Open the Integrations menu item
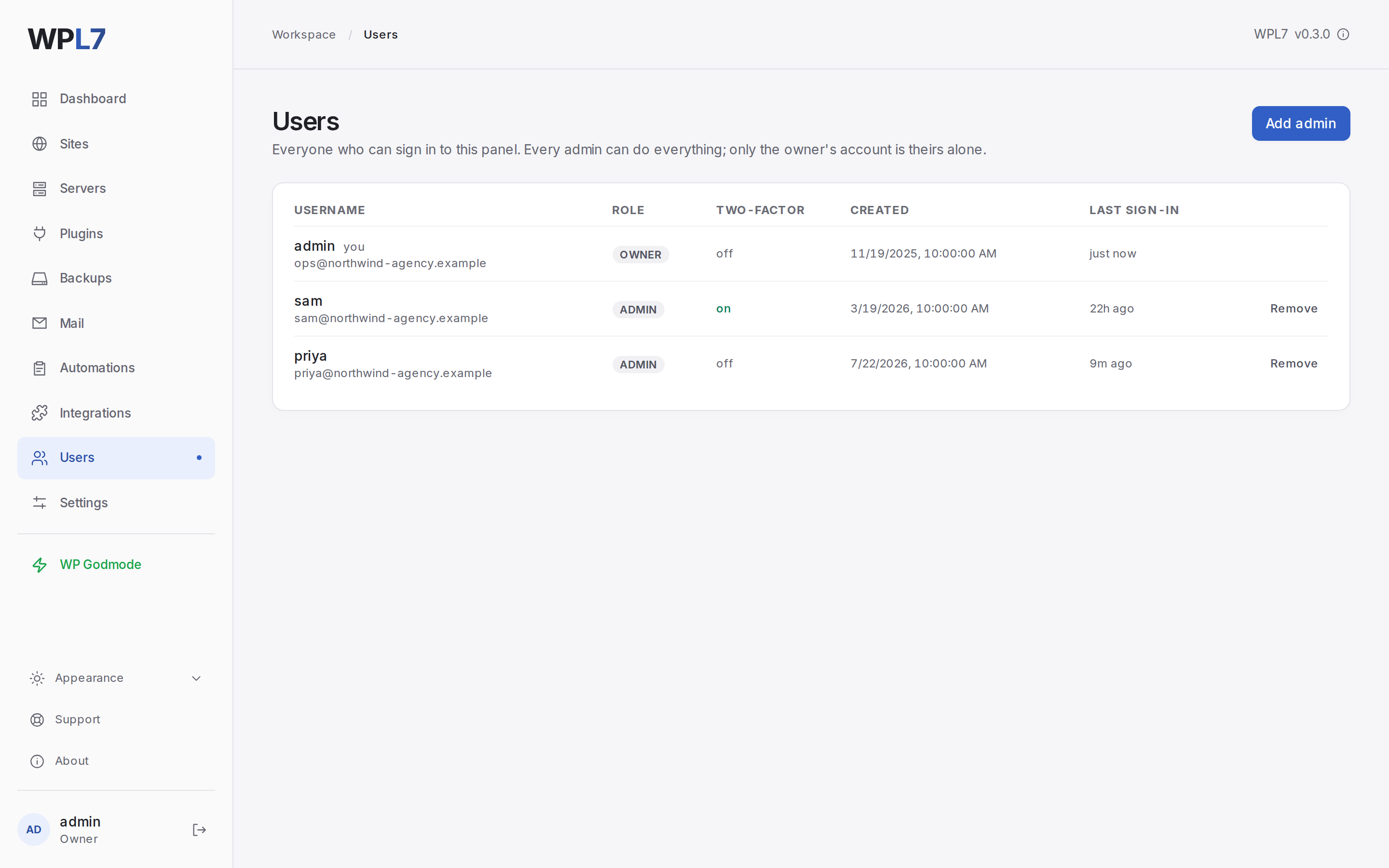 click(x=116, y=413)
